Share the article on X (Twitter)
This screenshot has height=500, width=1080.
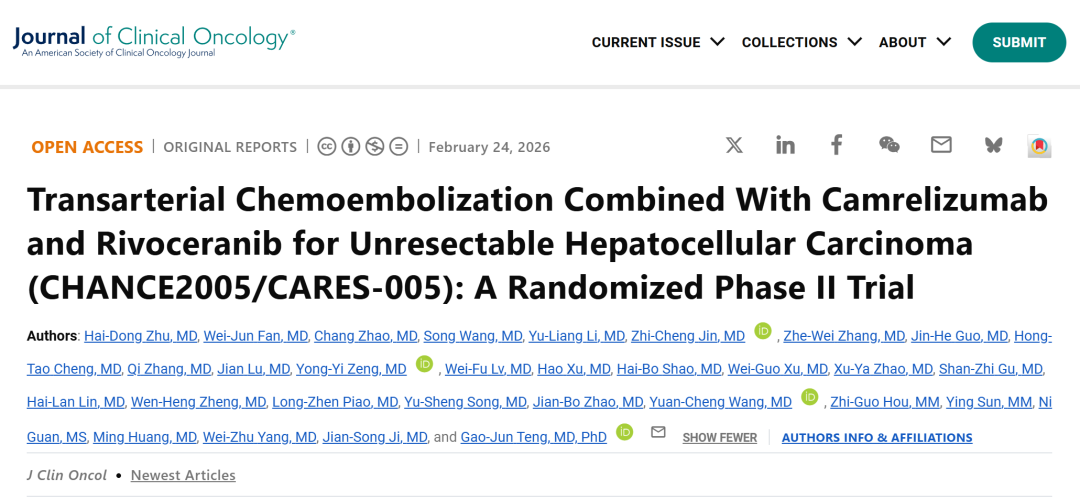(734, 145)
